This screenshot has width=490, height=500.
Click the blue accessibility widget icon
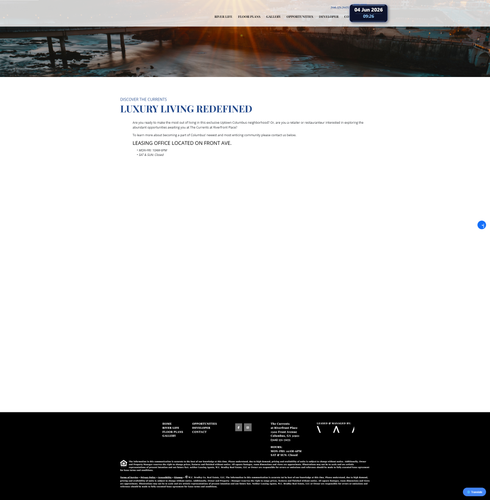tap(482, 225)
